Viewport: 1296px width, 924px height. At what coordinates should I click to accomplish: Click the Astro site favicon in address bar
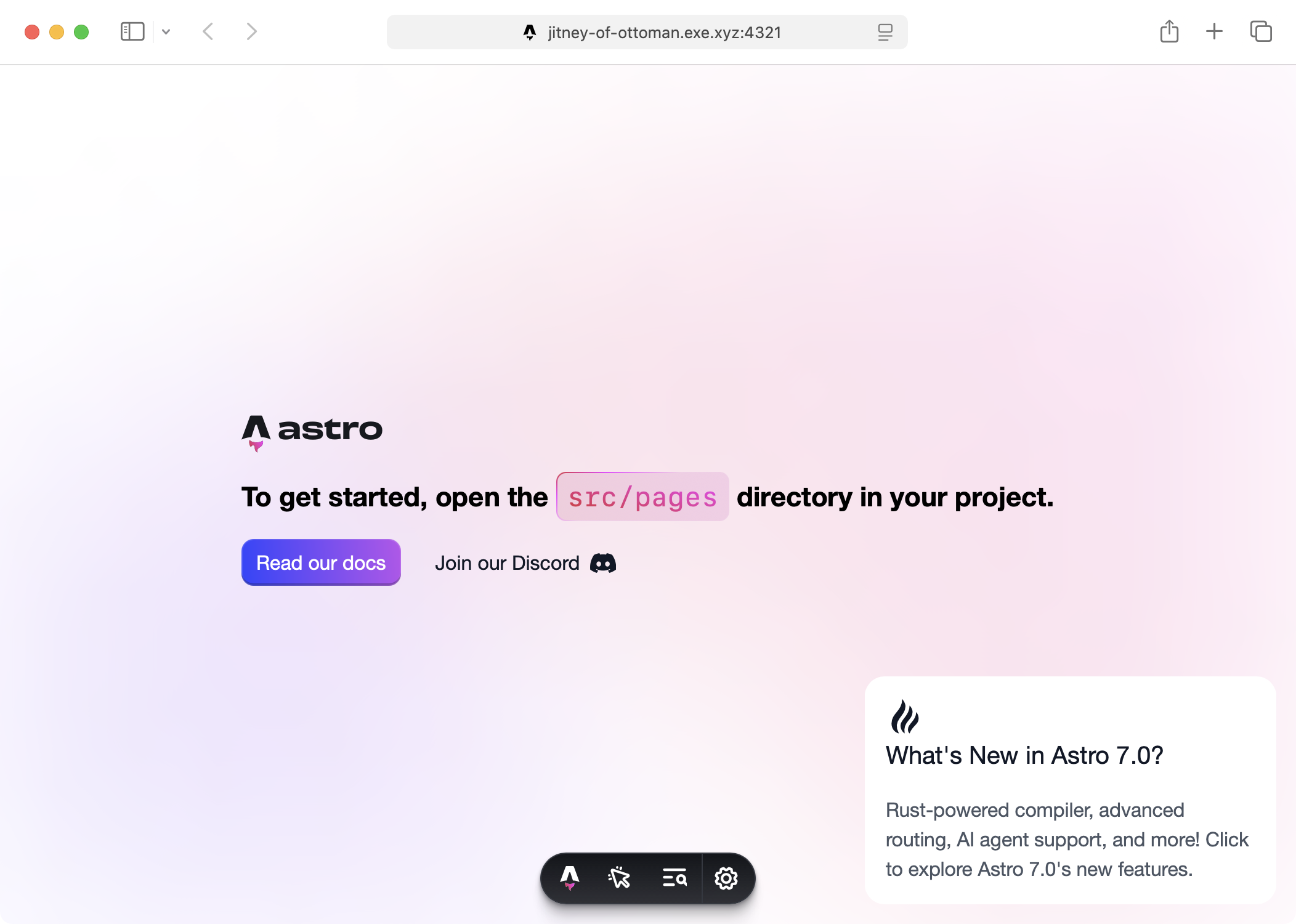530,32
